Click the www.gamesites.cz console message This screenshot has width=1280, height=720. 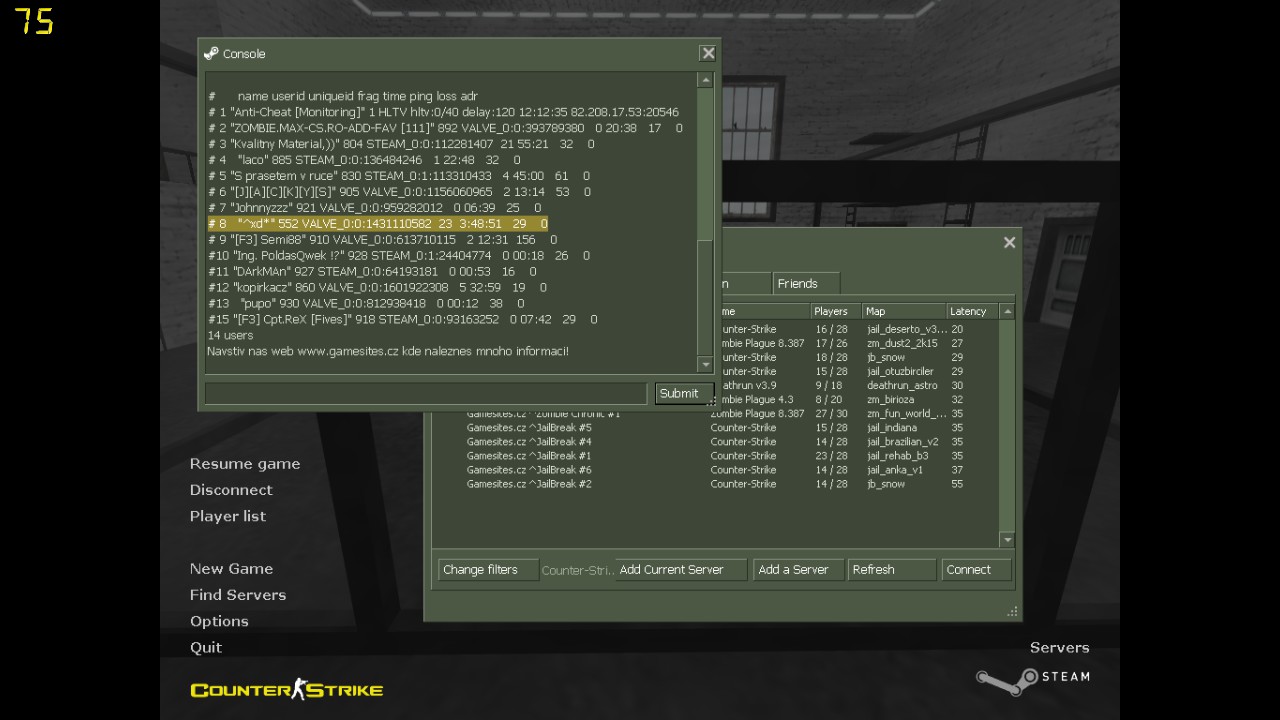388,351
